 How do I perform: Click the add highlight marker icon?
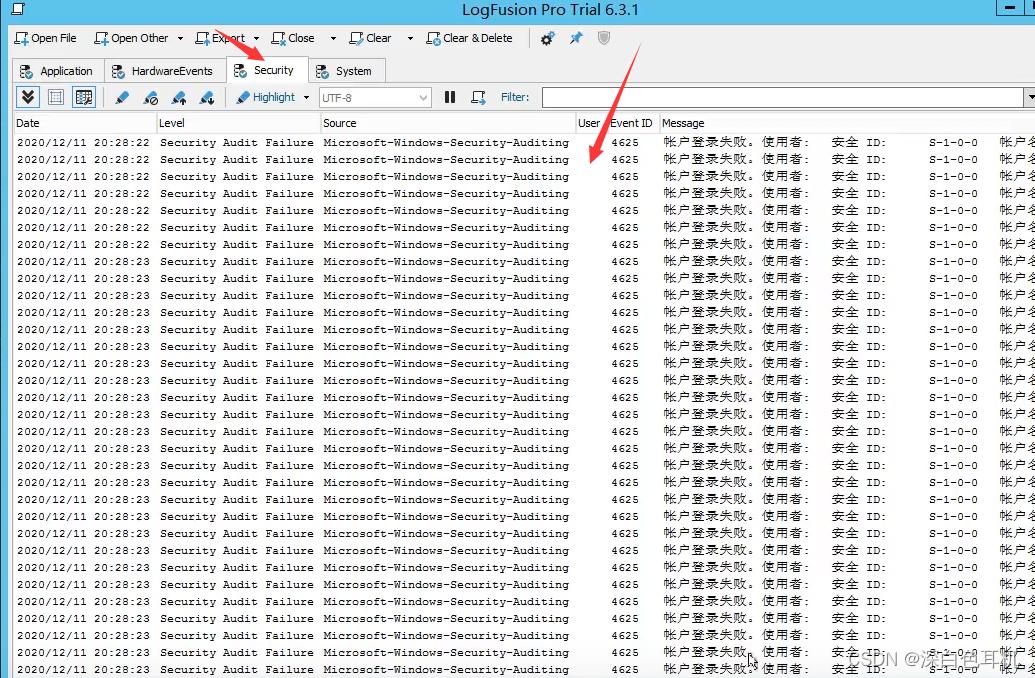click(x=122, y=97)
